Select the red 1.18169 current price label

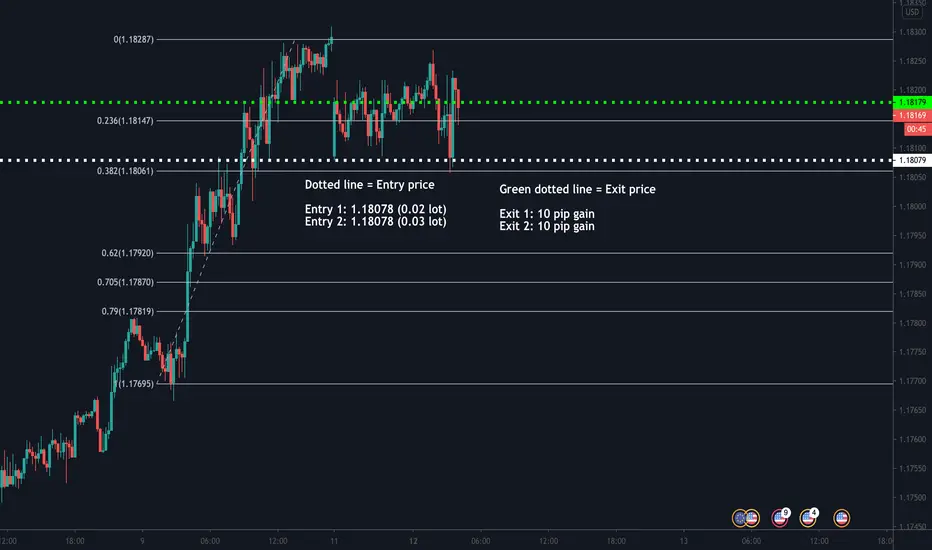[x=912, y=115]
